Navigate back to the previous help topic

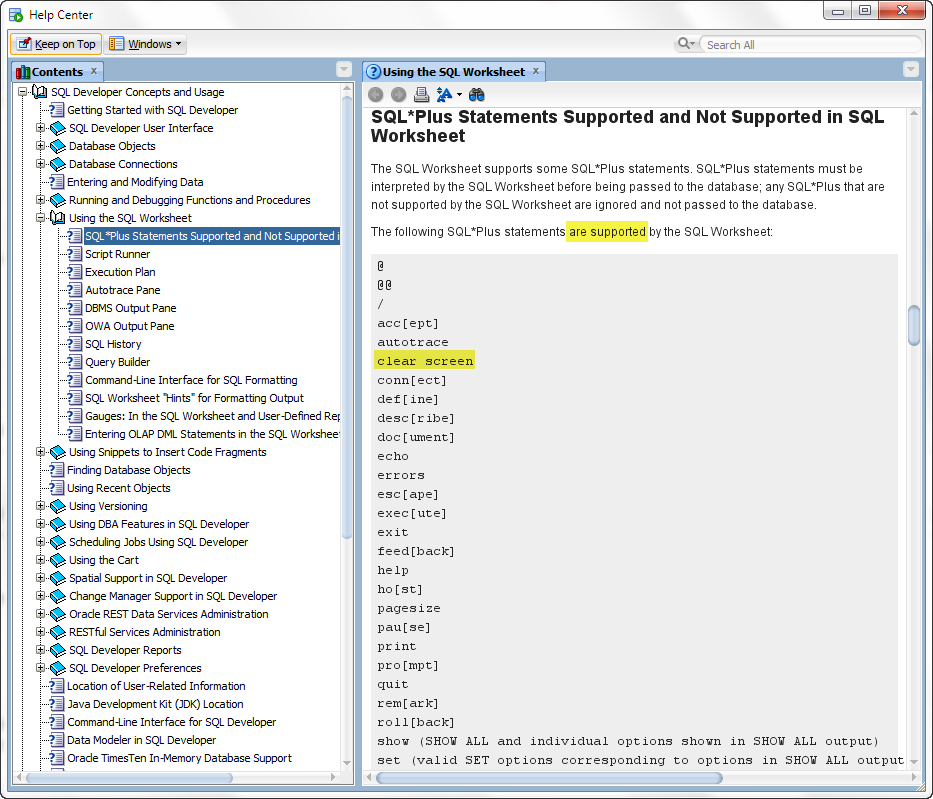pos(375,94)
